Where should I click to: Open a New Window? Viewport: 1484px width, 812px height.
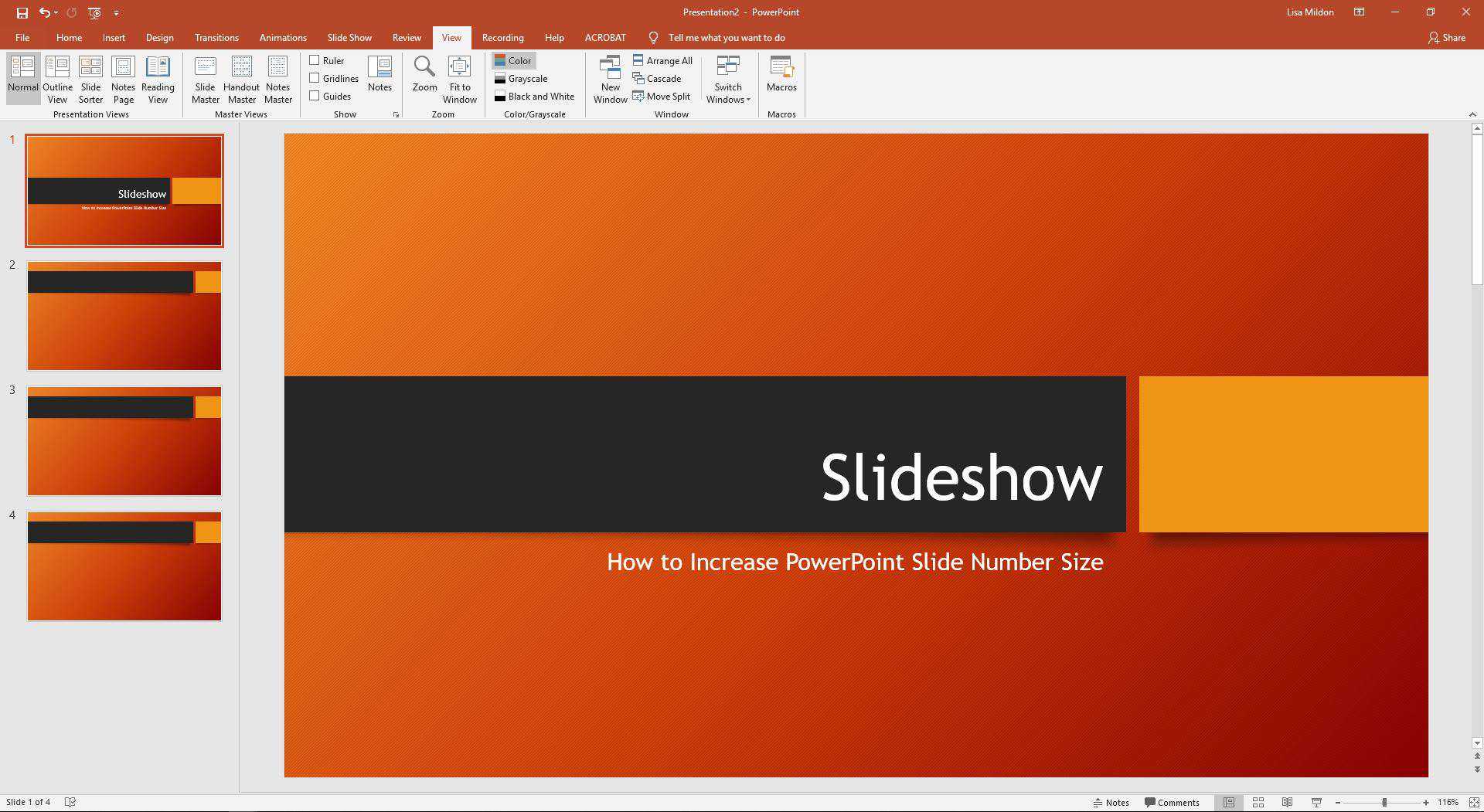(x=610, y=77)
